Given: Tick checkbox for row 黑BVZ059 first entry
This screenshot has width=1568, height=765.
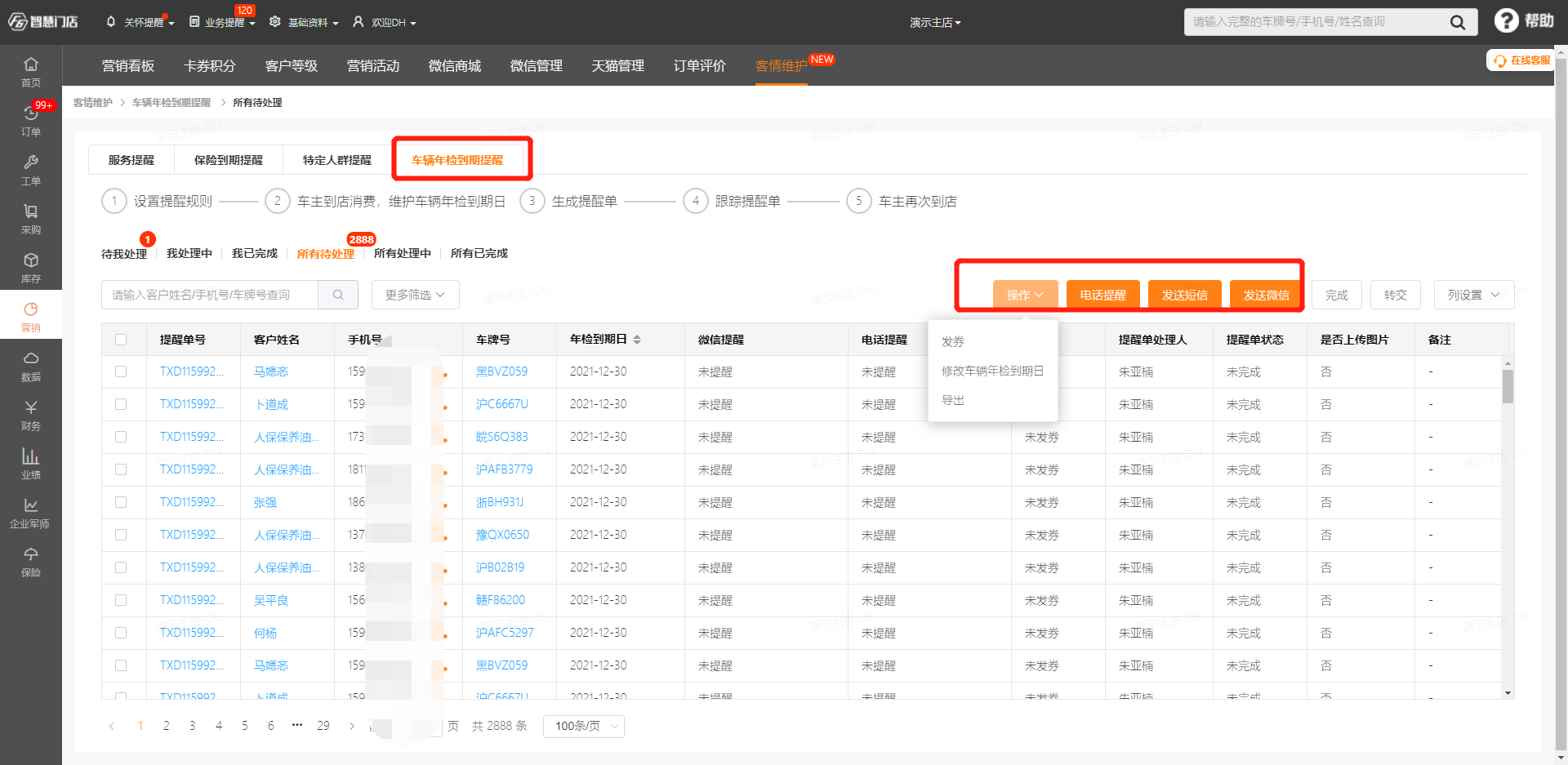Looking at the screenshot, I should pyautogui.click(x=121, y=371).
